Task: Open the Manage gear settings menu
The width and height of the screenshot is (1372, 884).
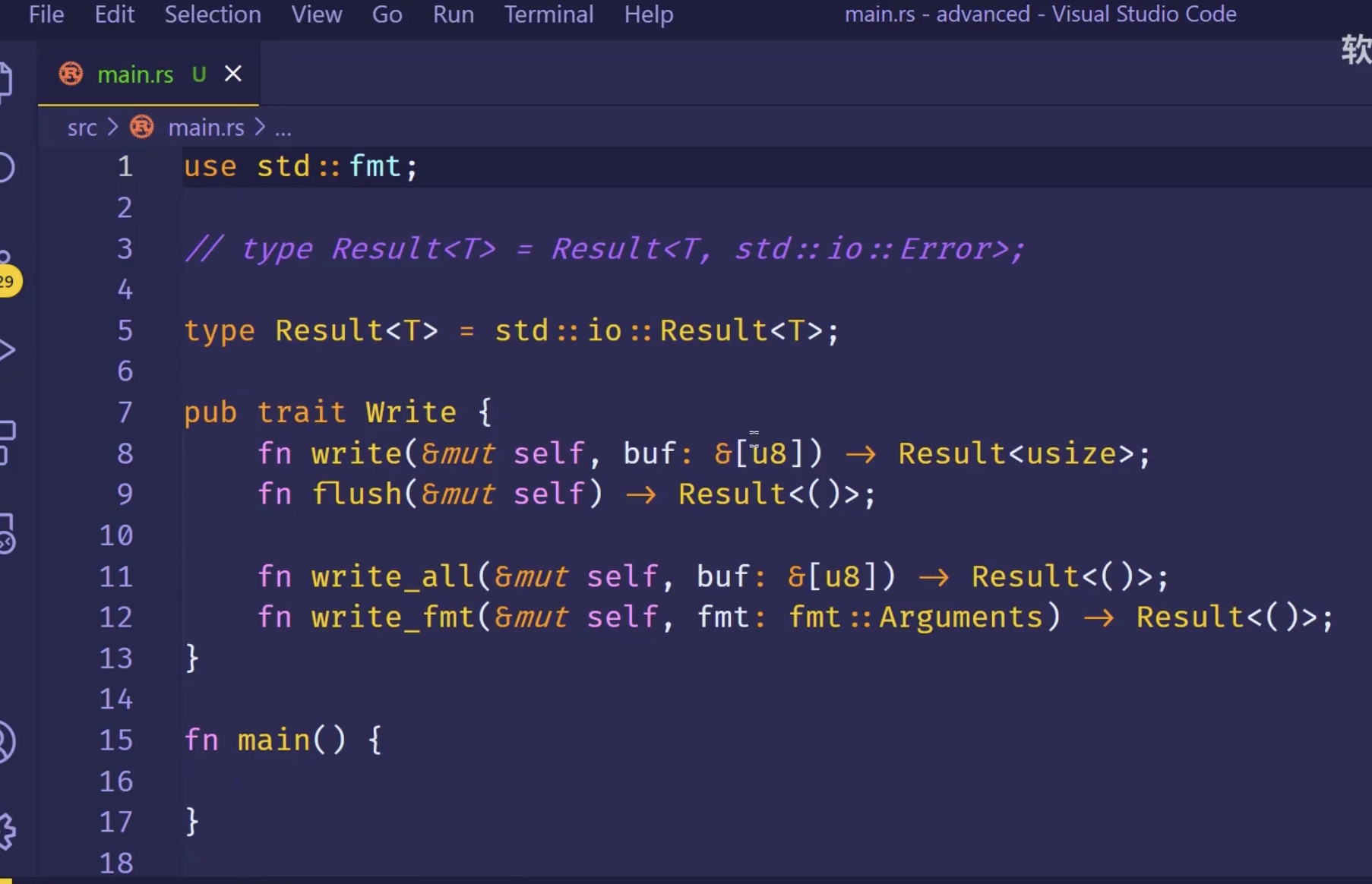Action: tap(6, 831)
